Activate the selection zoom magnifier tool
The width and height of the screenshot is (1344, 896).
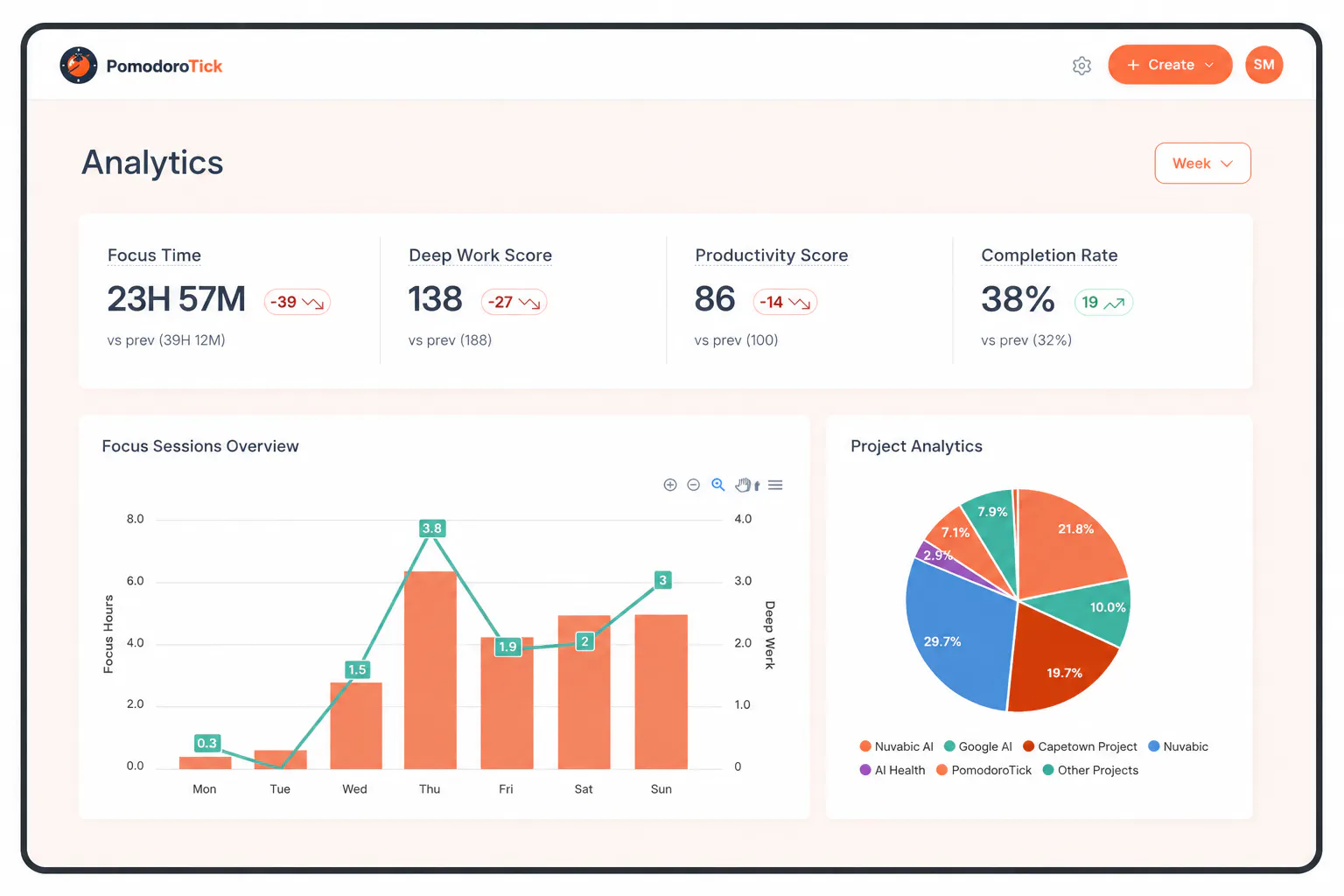(x=718, y=485)
